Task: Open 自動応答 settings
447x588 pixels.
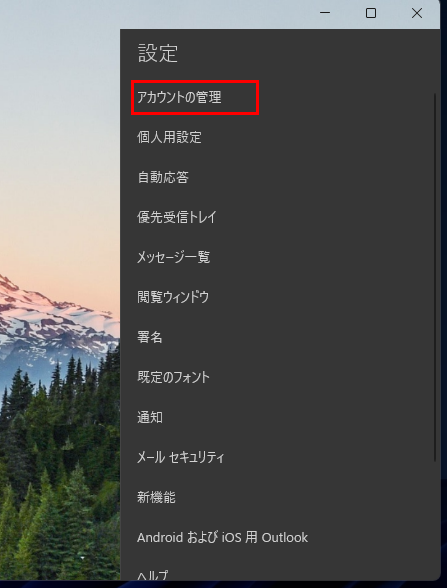Action: [x=163, y=177]
